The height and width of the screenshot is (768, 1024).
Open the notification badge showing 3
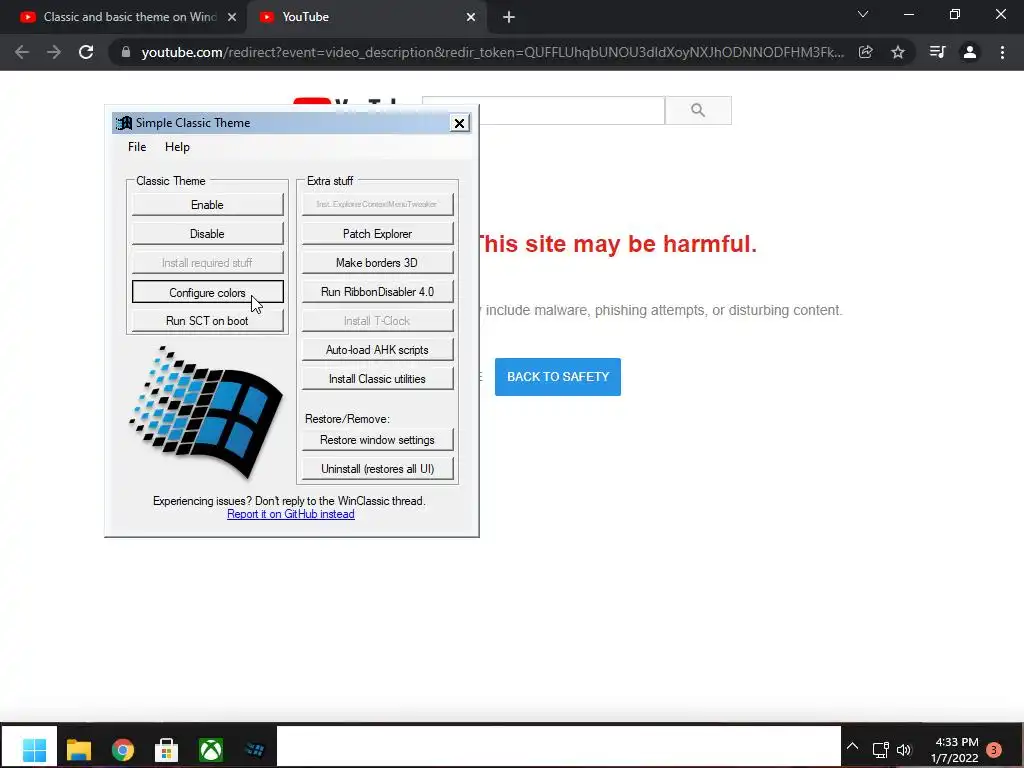point(994,750)
